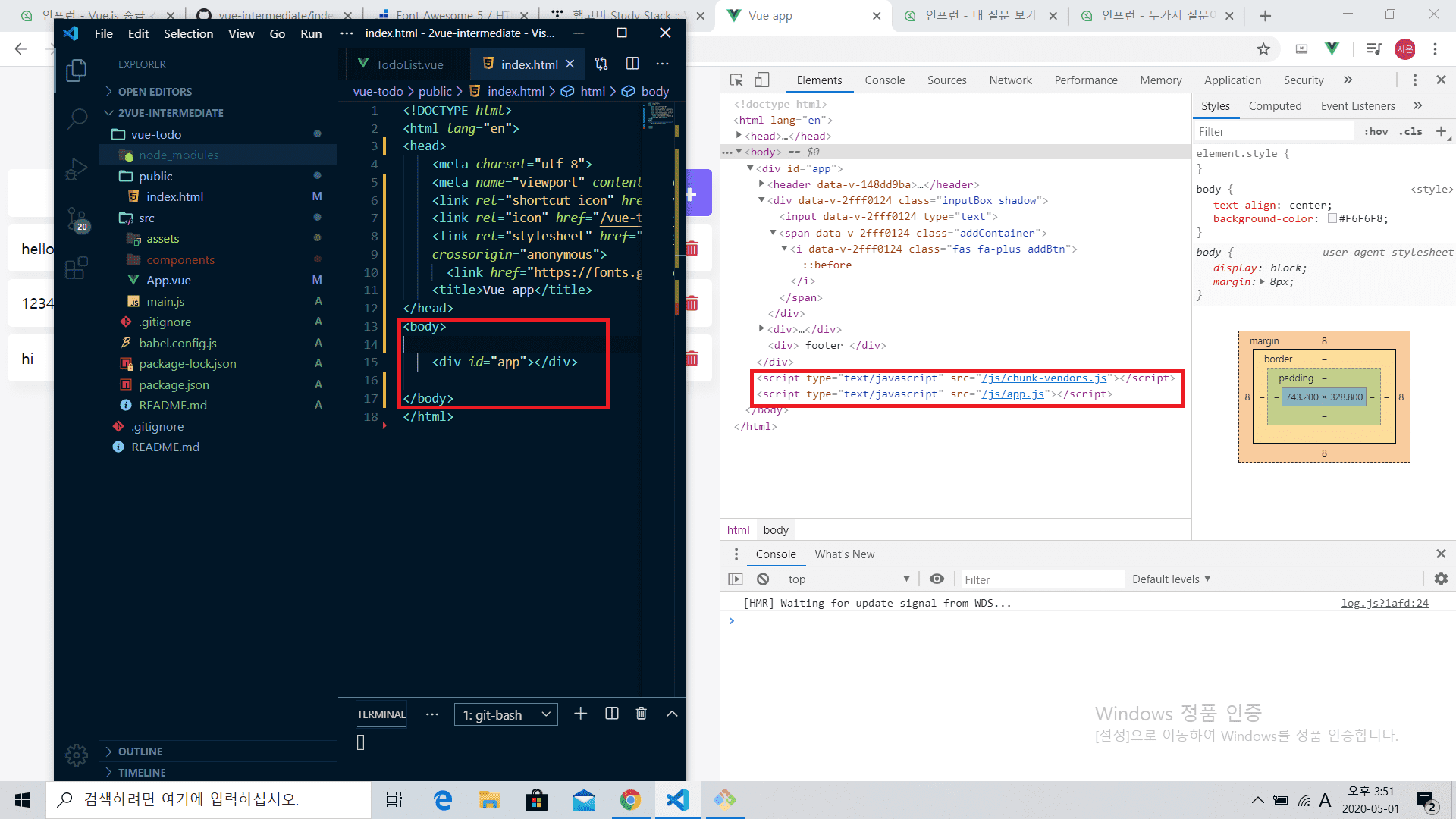Switch to the Network tab in DevTools
This screenshot has height=819, width=1456.
1010,80
